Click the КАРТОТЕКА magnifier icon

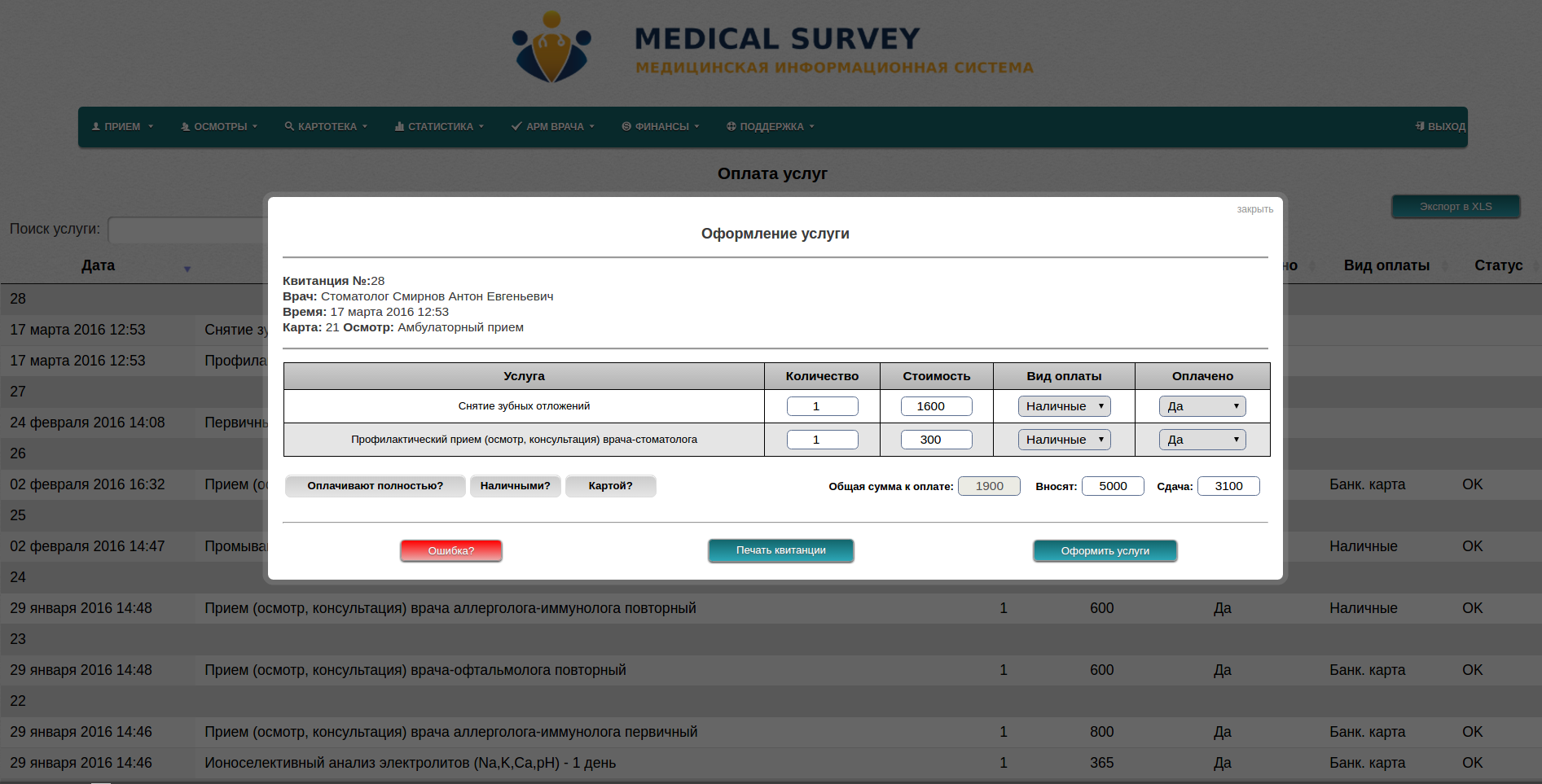click(x=289, y=126)
